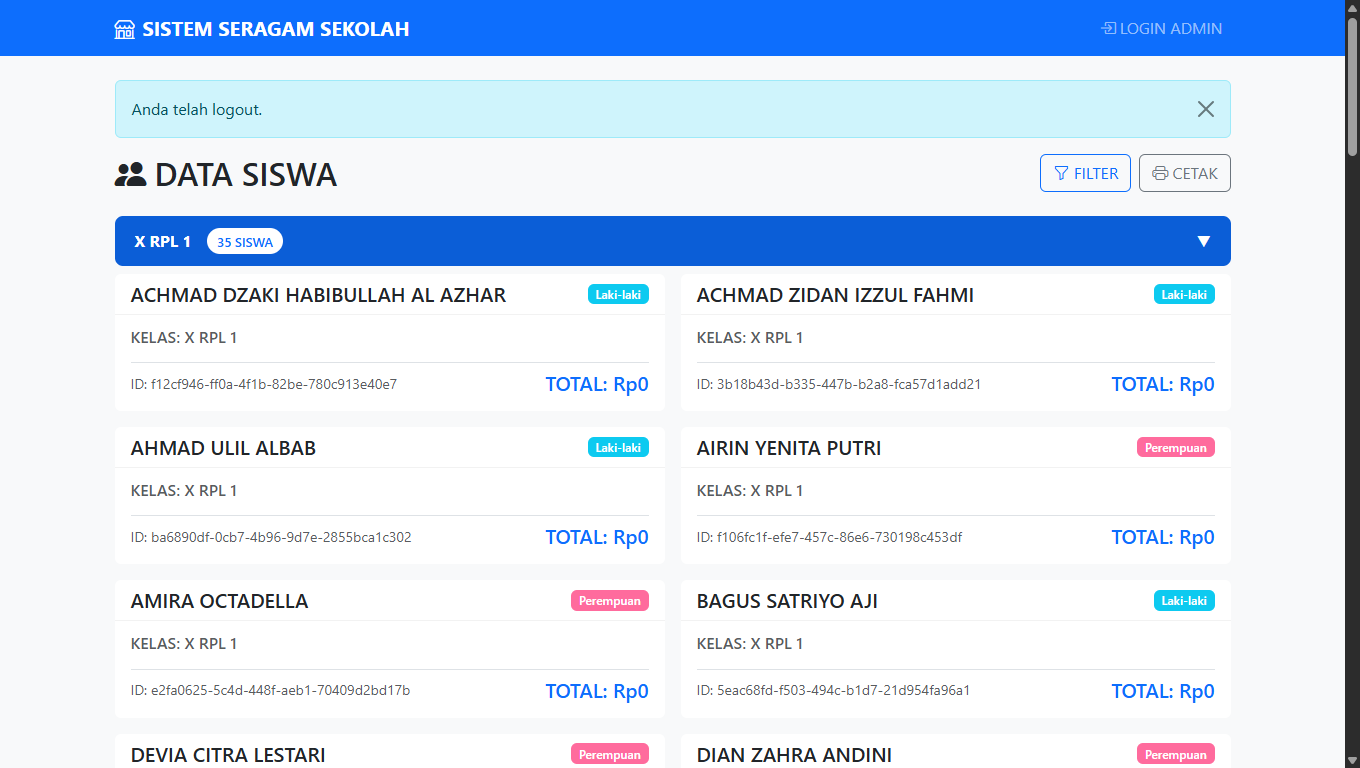Click TOTAL: Rp0 on AHMAD ULIL ALBAB card

[x=597, y=537]
